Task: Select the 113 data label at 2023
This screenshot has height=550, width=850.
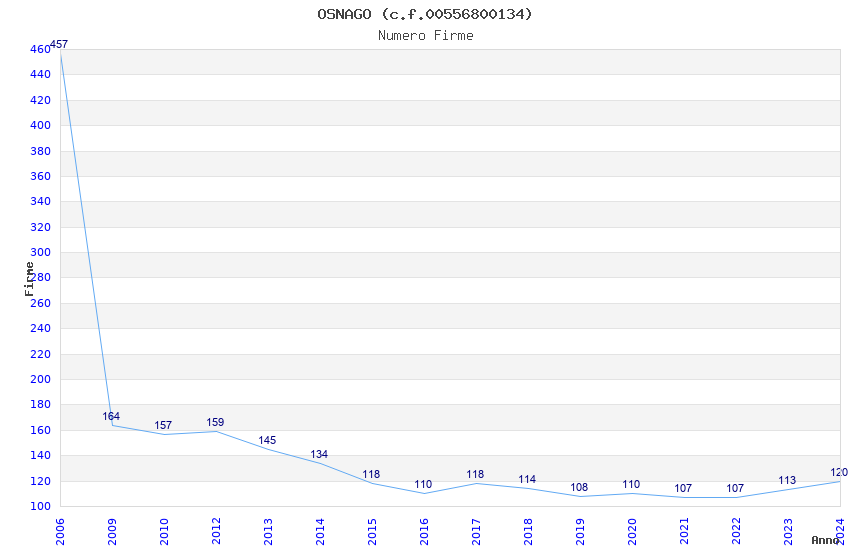Action: 787,481
